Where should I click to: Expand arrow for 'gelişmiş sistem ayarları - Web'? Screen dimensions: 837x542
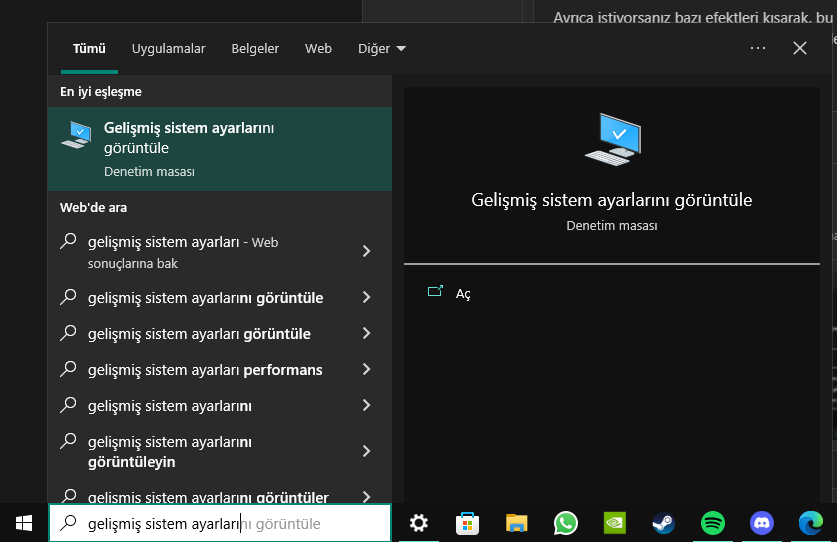[x=366, y=251]
